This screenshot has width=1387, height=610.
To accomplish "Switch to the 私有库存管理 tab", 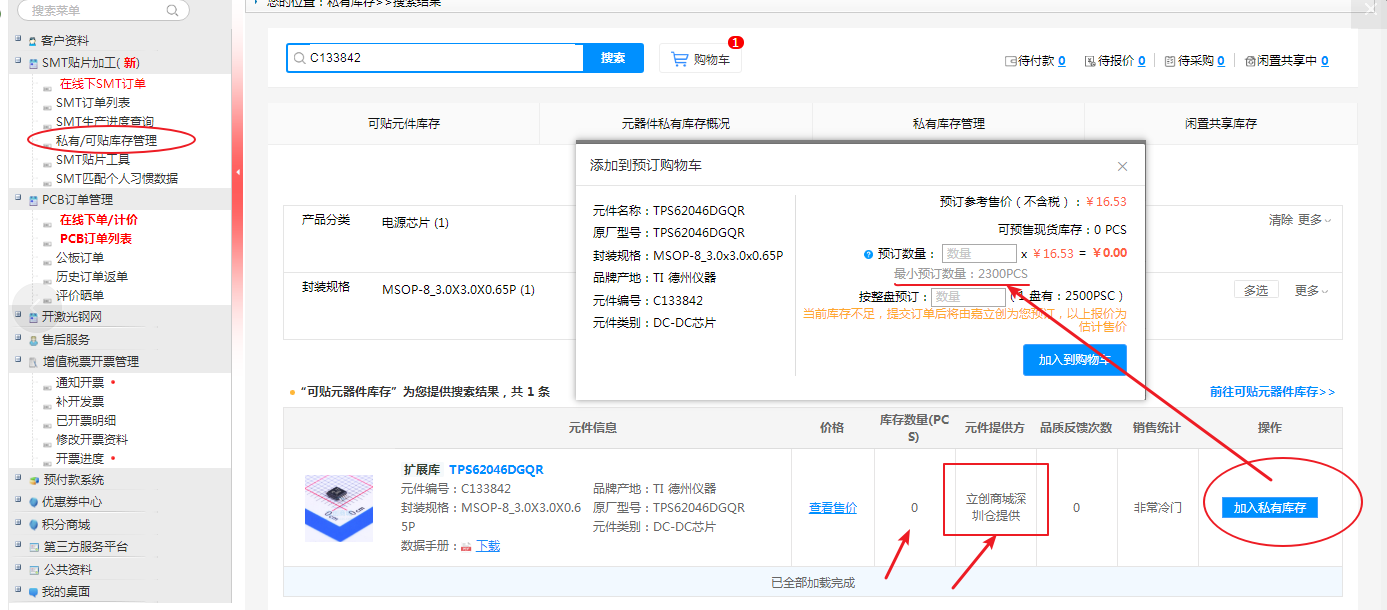I will click(x=948, y=124).
